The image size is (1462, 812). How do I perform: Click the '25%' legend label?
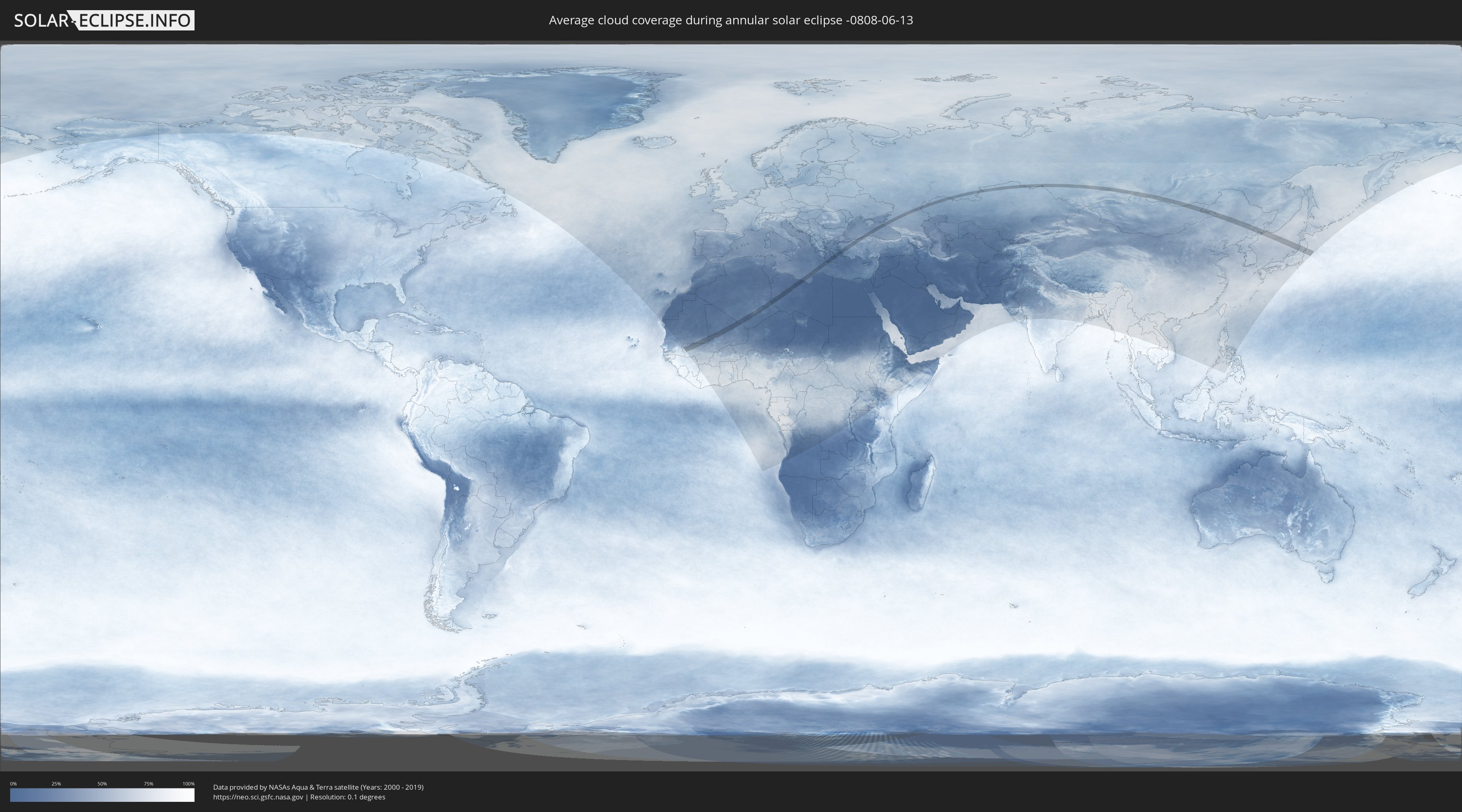coord(56,784)
